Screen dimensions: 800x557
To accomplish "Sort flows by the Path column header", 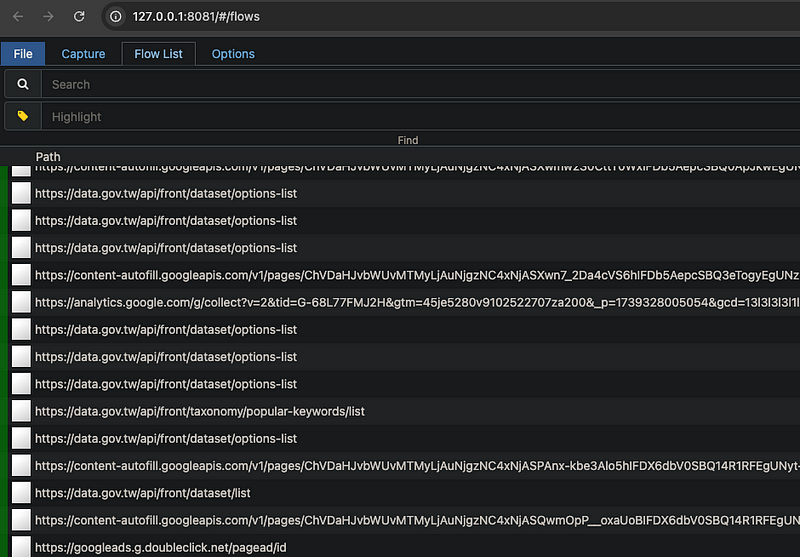I will click(48, 157).
